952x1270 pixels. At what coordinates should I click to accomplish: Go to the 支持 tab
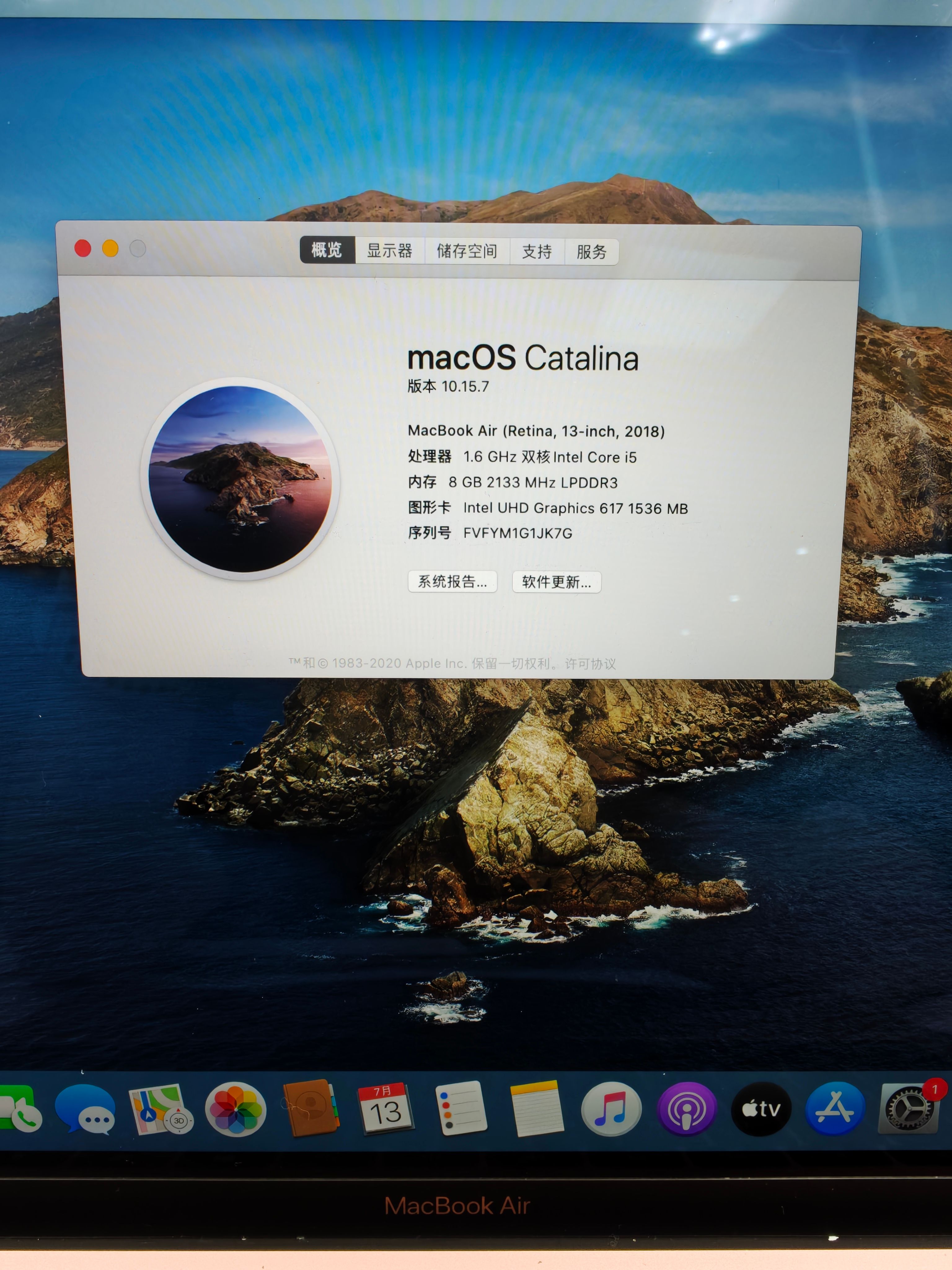click(537, 252)
